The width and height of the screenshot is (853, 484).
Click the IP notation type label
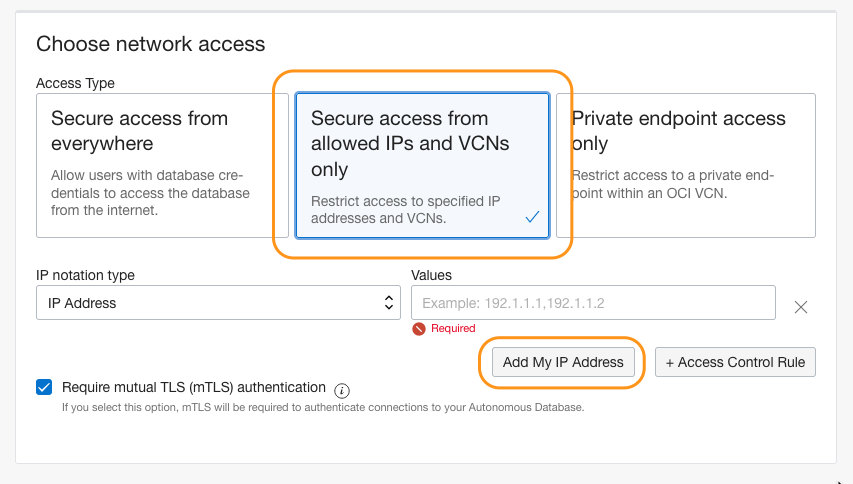[85, 275]
